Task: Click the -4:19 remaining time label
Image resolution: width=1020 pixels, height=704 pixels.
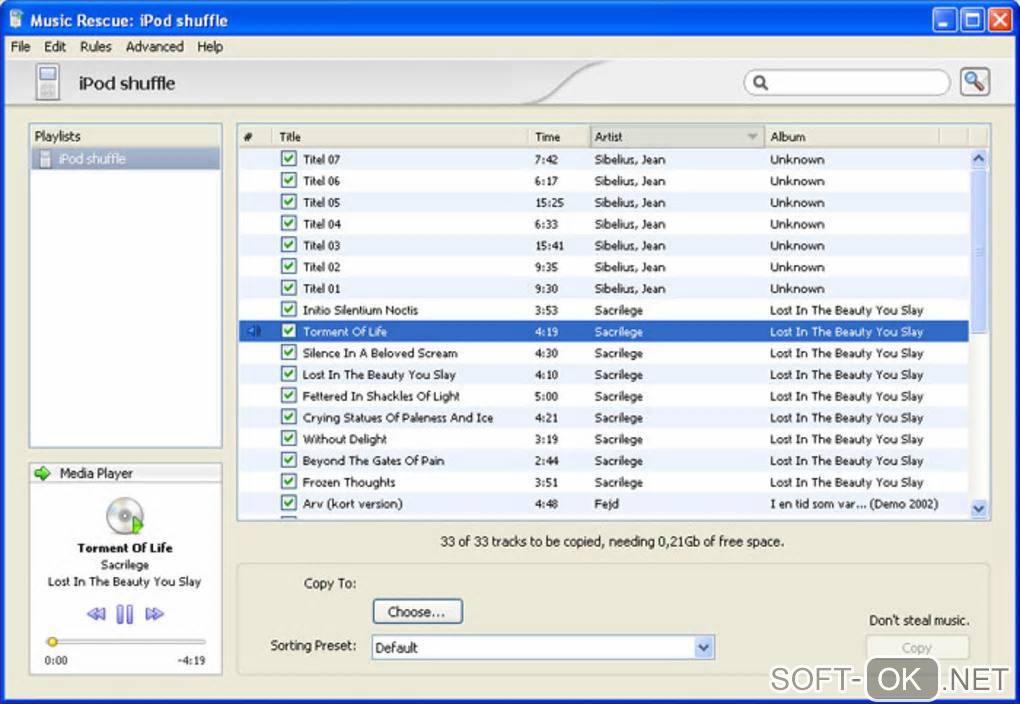Action: click(x=191, y=660)
